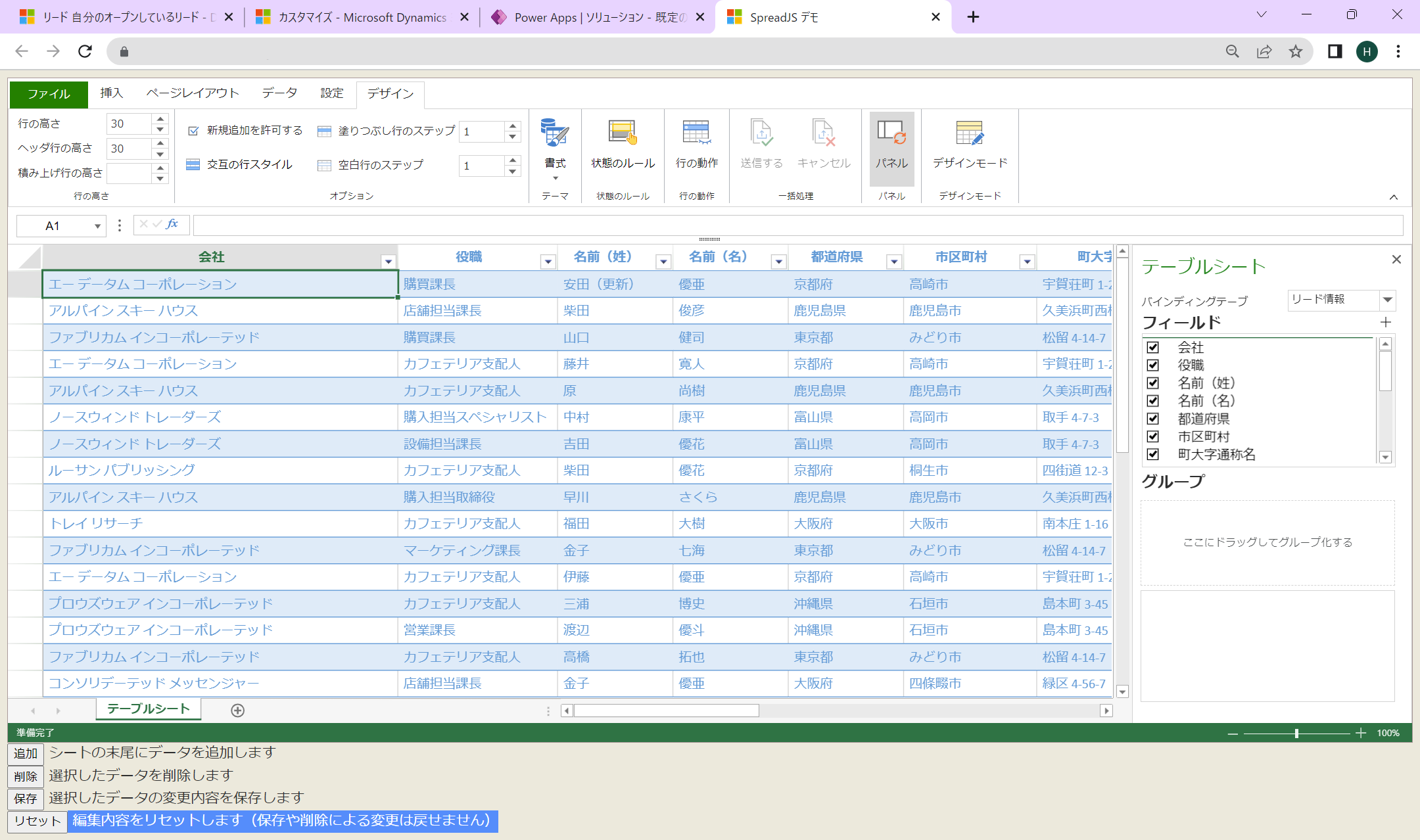Screen dimensions: 1420x840
Task: Open the 役職 column filter dropdown
Action: (548, 262)
